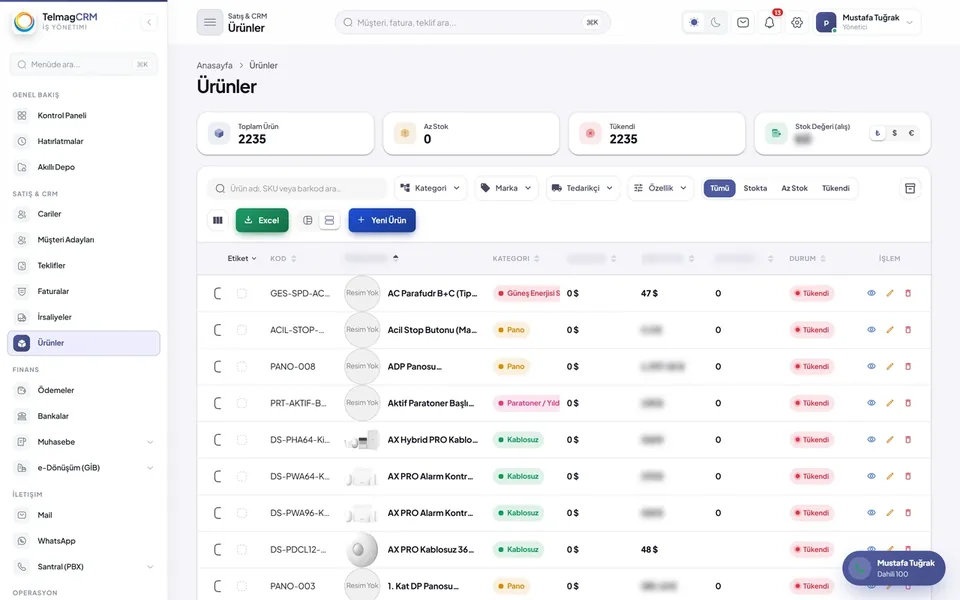Image resolution: width=960 pixels, height=600 pixels.
Task: Switch to dark theme moon icon
Action: click(x=715, y=23)
